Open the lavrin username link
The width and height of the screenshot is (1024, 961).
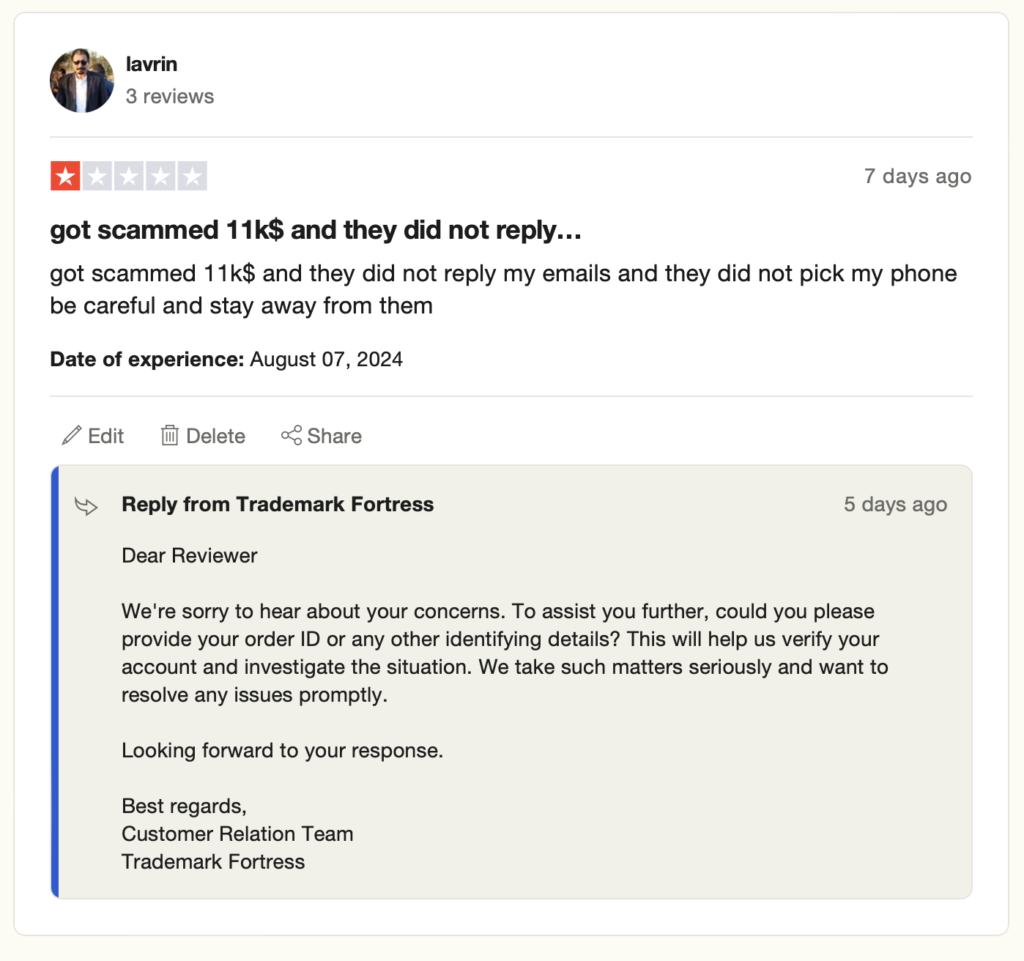point(152,65)
